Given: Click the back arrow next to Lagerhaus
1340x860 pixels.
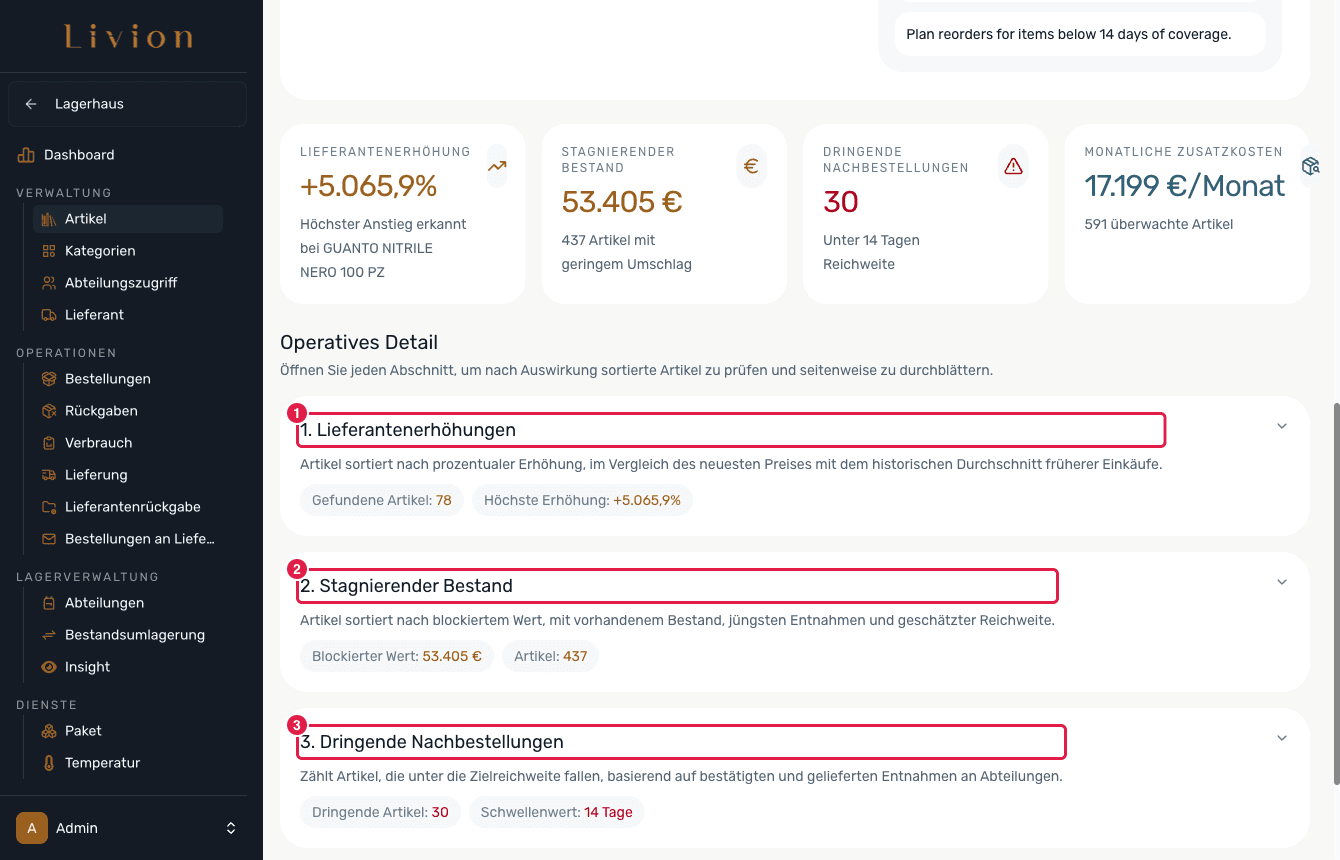Looking at the screenshot, I should click(31, 104).
